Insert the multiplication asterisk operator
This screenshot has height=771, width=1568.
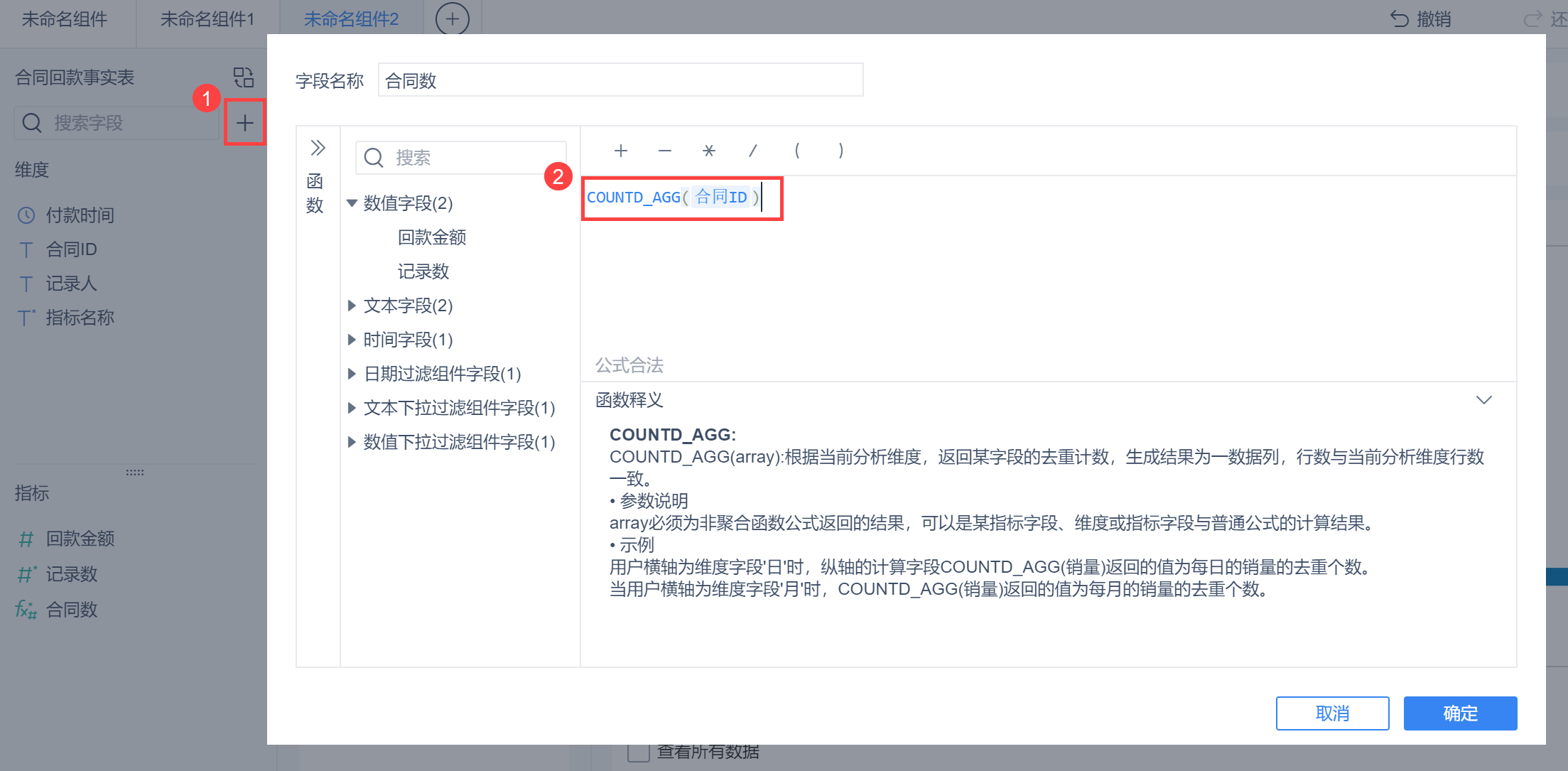click(708, 151)
